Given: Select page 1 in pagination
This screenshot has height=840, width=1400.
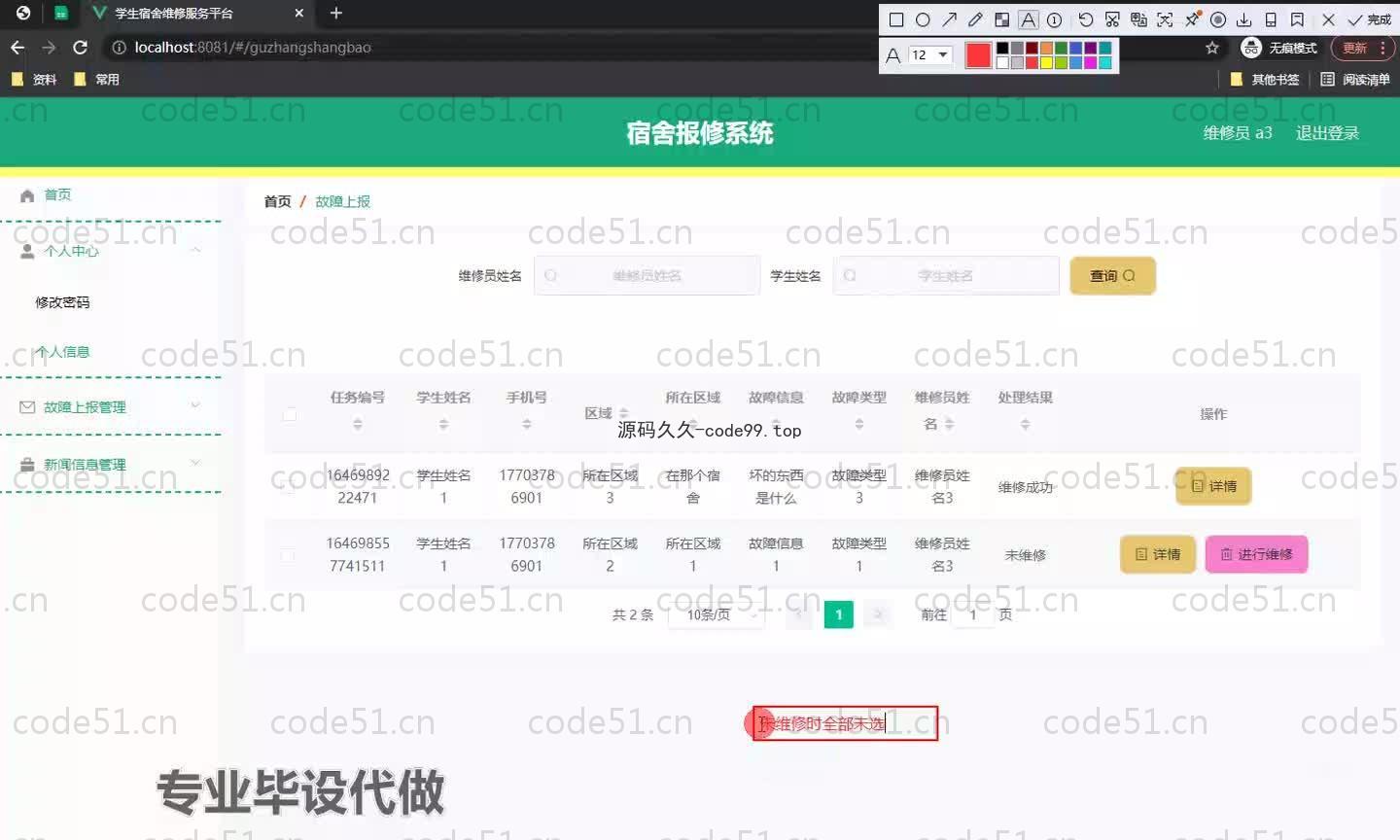Looking at the screenshot, I should [839, 614].
